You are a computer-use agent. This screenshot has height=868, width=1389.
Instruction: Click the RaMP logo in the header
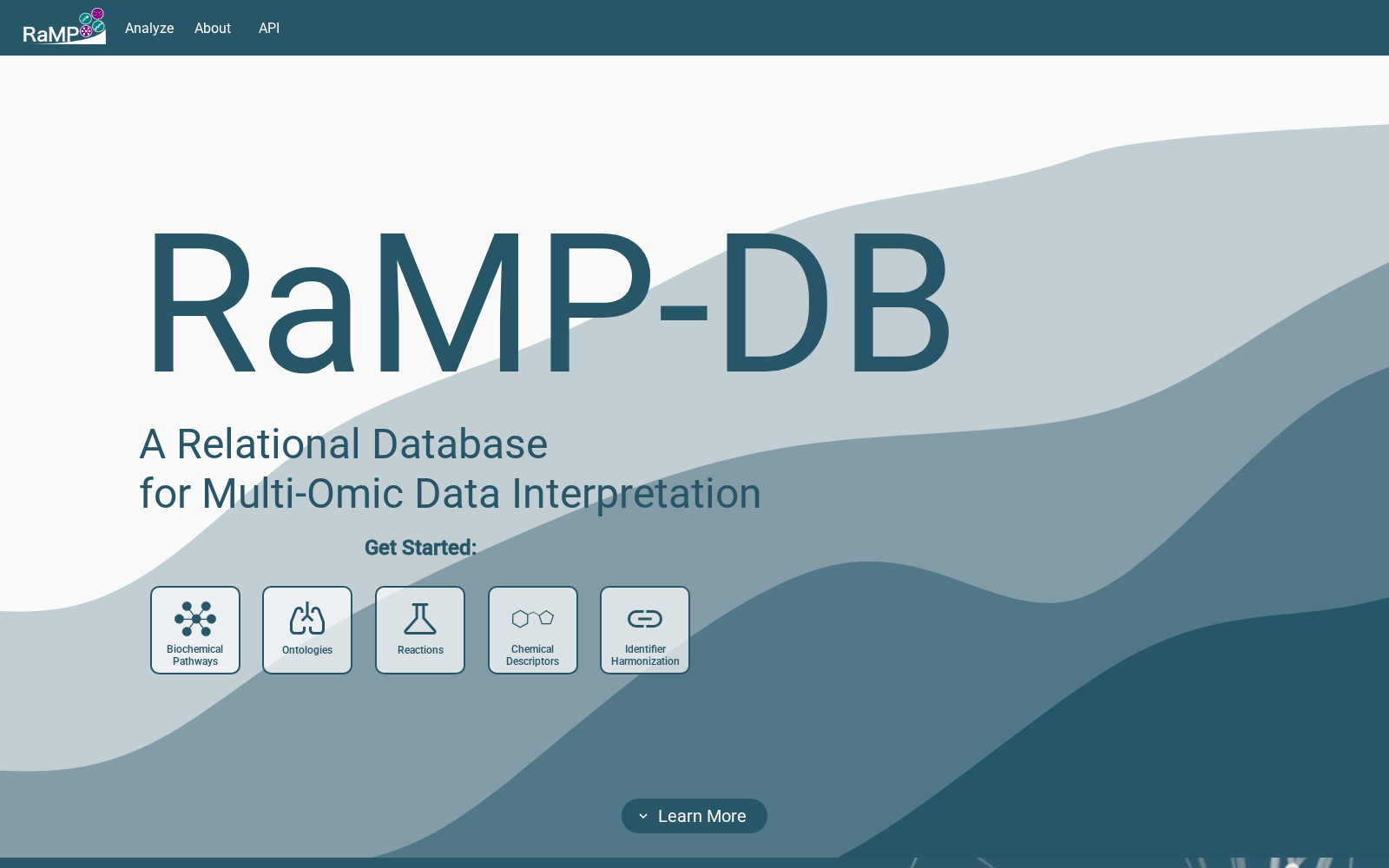(x=64, y=27)
